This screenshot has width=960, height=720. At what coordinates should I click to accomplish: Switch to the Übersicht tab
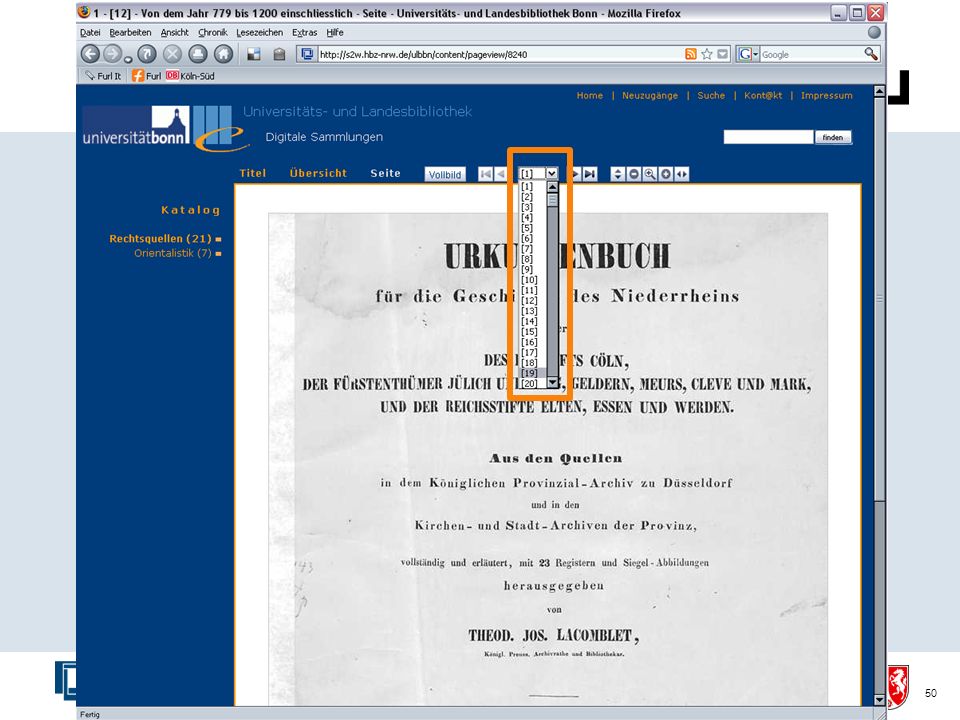pos(318,173)
